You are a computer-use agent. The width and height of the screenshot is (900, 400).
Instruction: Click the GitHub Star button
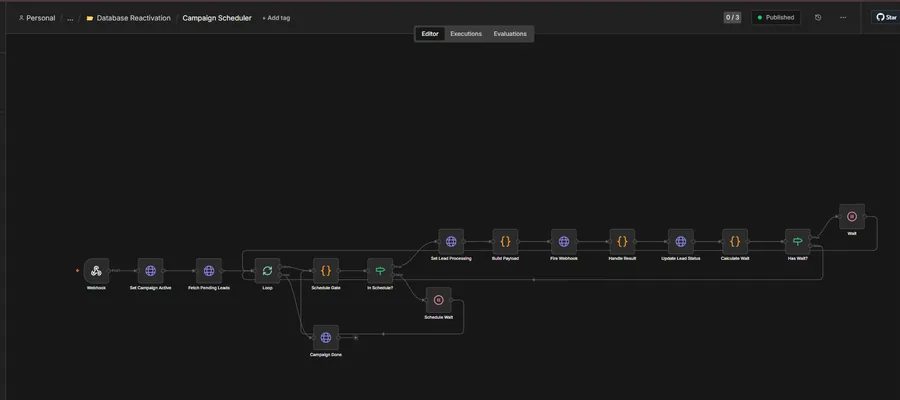[x=886, y=17]
